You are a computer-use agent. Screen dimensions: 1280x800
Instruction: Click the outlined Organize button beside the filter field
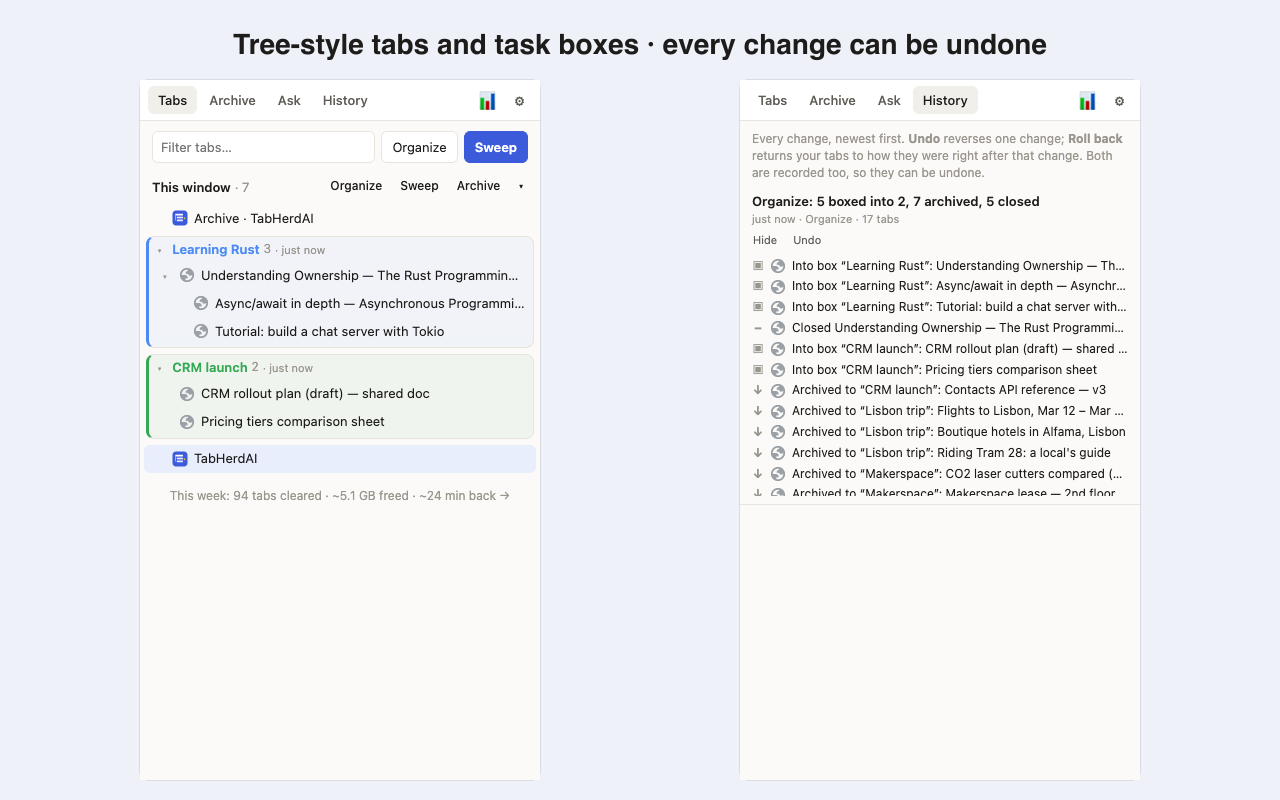pyautogui.click(x=419, y=147)
